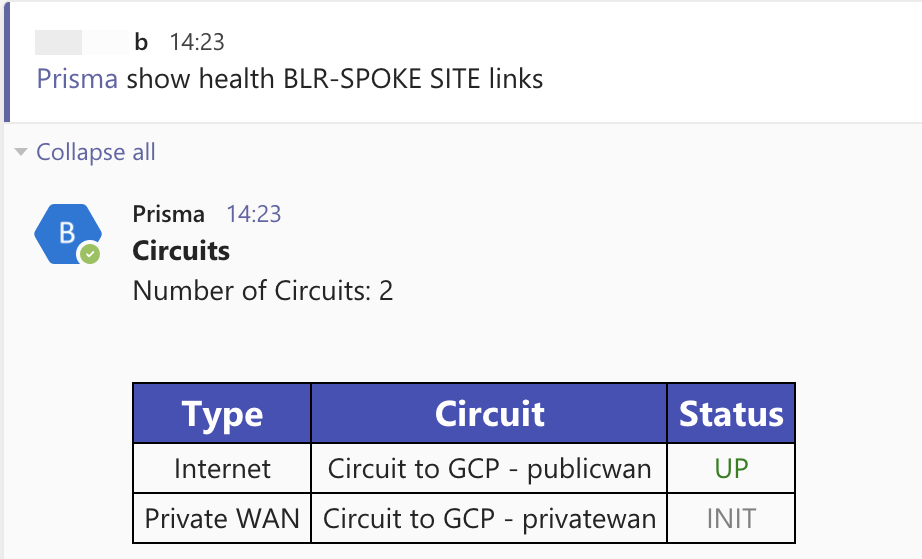Click the gray INIT status value
The width and height of the screenshot is (922, 559).
731,519
